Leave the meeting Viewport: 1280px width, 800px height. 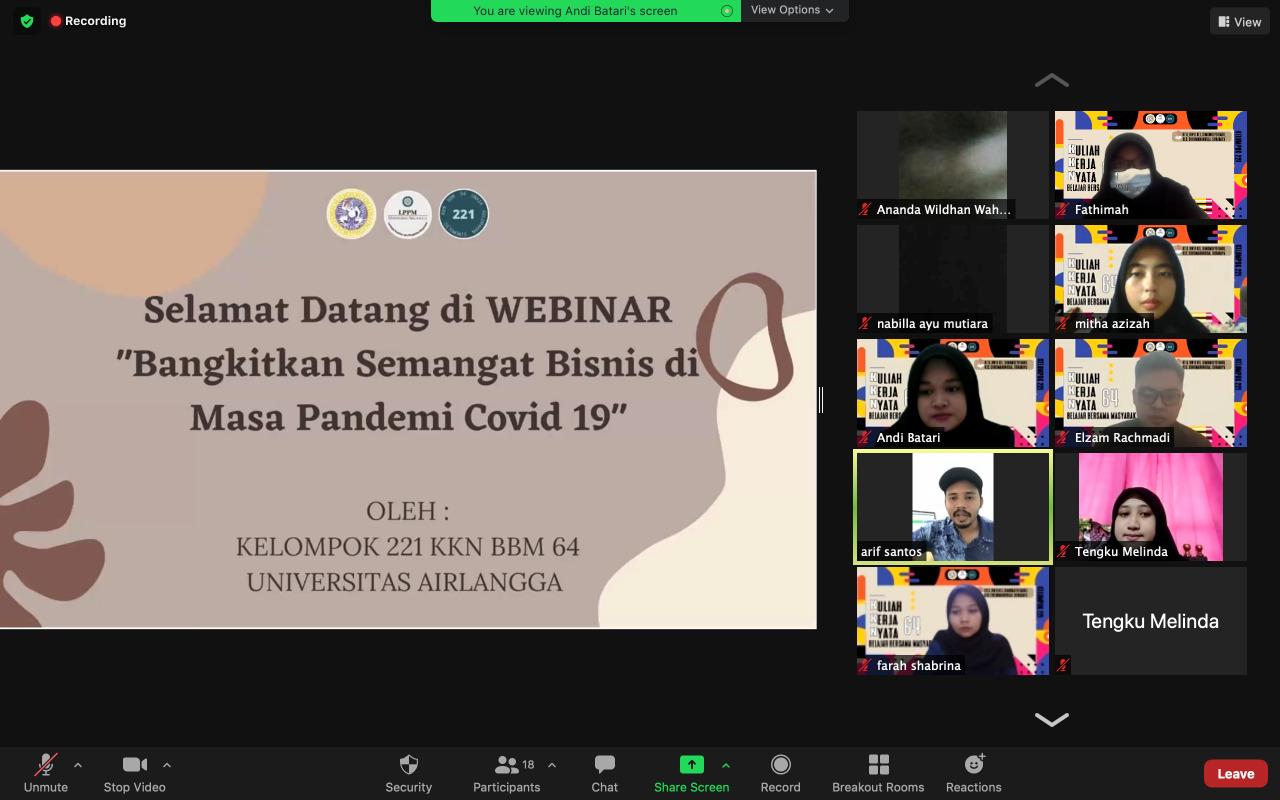pyautogui.click(x=1235, y=774)
